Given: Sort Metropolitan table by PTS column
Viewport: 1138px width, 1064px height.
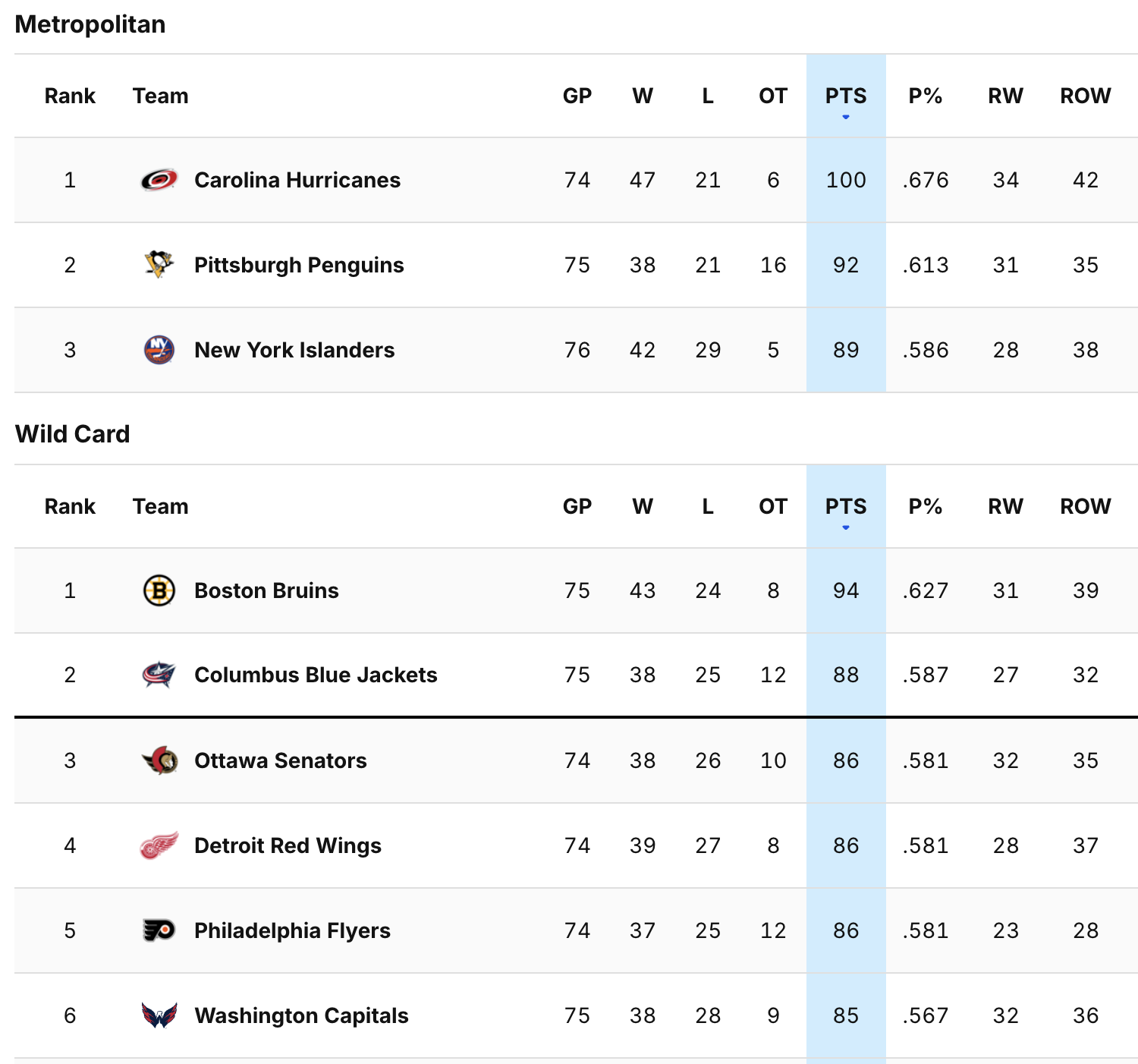Looking at the screenshot, I should (x=846, y=96).
